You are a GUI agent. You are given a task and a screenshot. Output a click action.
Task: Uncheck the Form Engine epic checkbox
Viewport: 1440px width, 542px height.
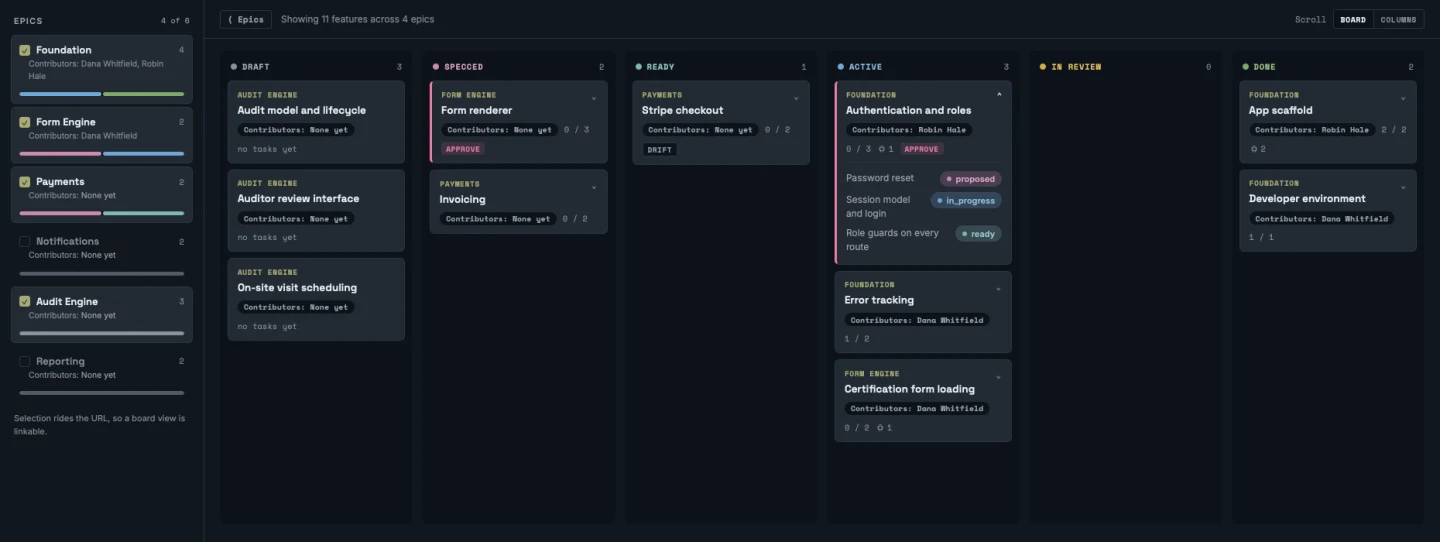coord(25,122)
